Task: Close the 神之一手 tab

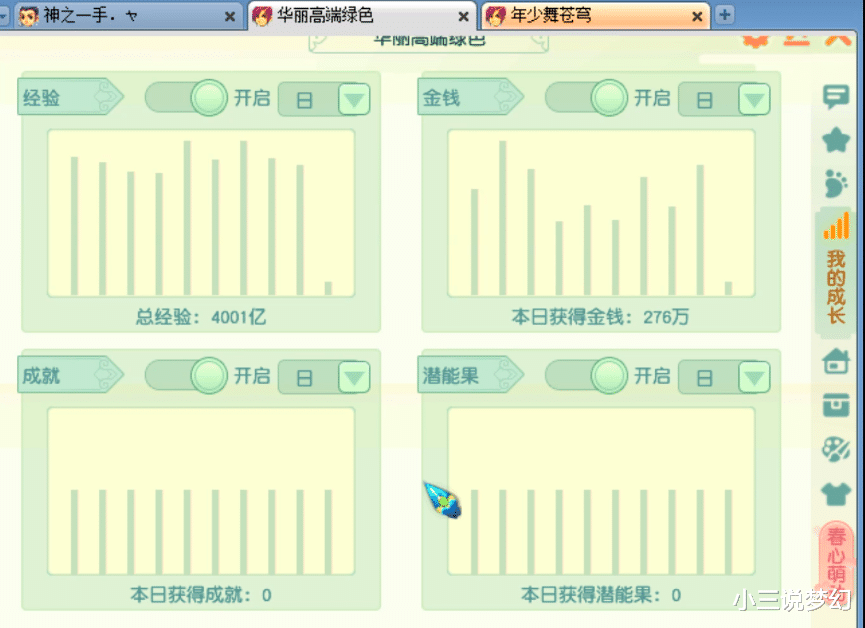Action: pyautogui.click(x=230, y=17)
